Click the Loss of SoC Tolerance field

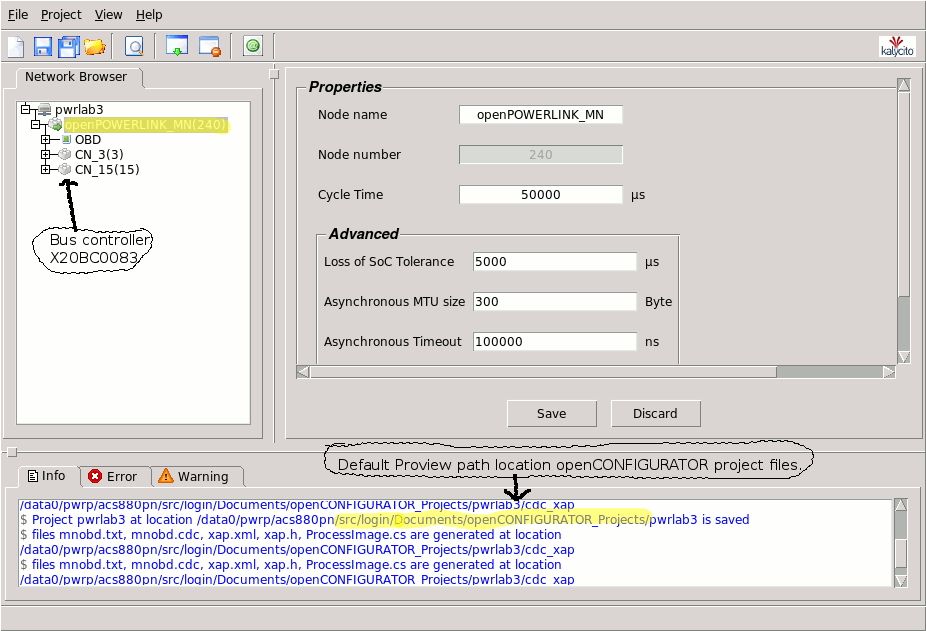coord(555,262)
